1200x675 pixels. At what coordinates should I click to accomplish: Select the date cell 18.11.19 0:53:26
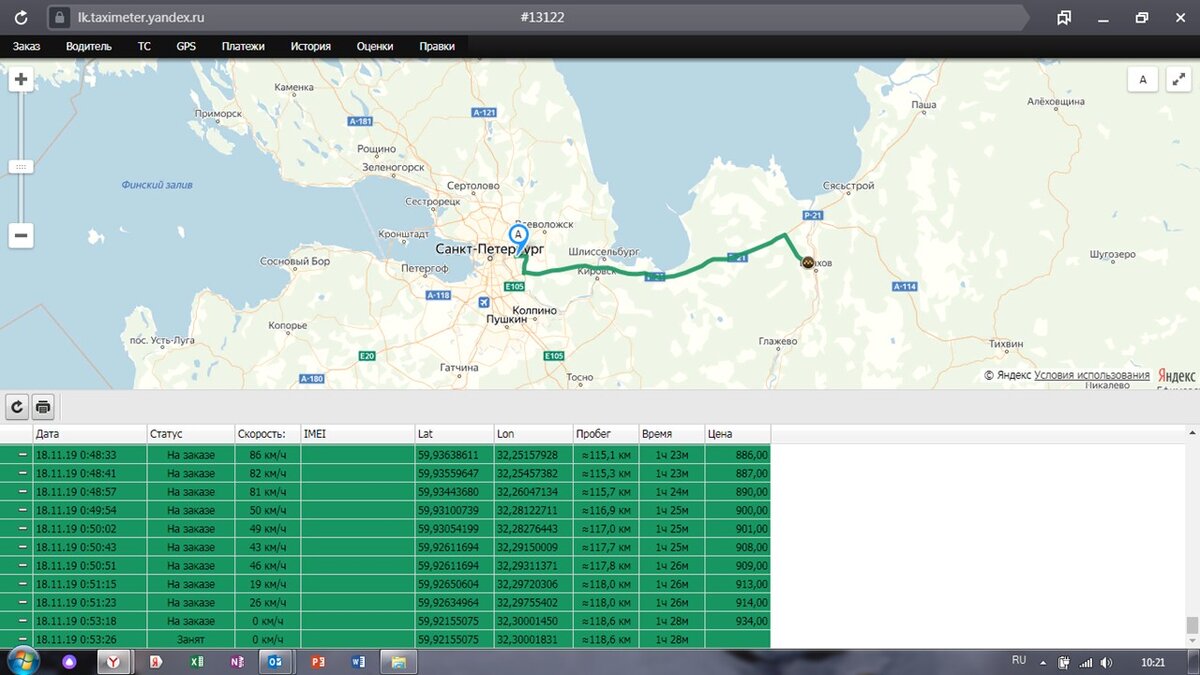click(90, 640)
